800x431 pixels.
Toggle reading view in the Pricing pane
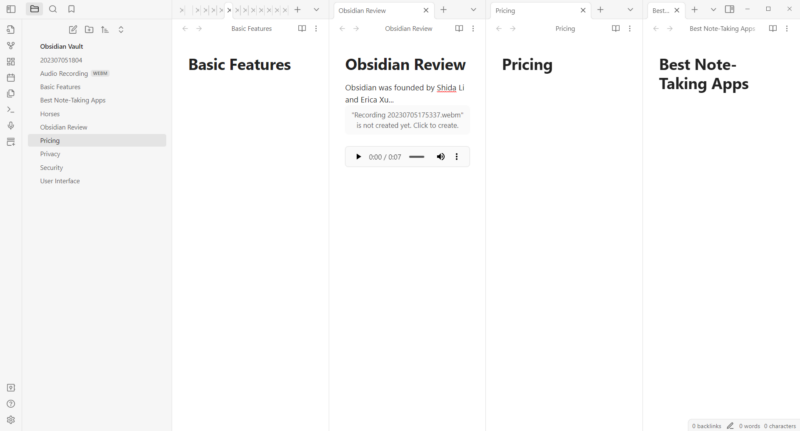tap(616, 29)
